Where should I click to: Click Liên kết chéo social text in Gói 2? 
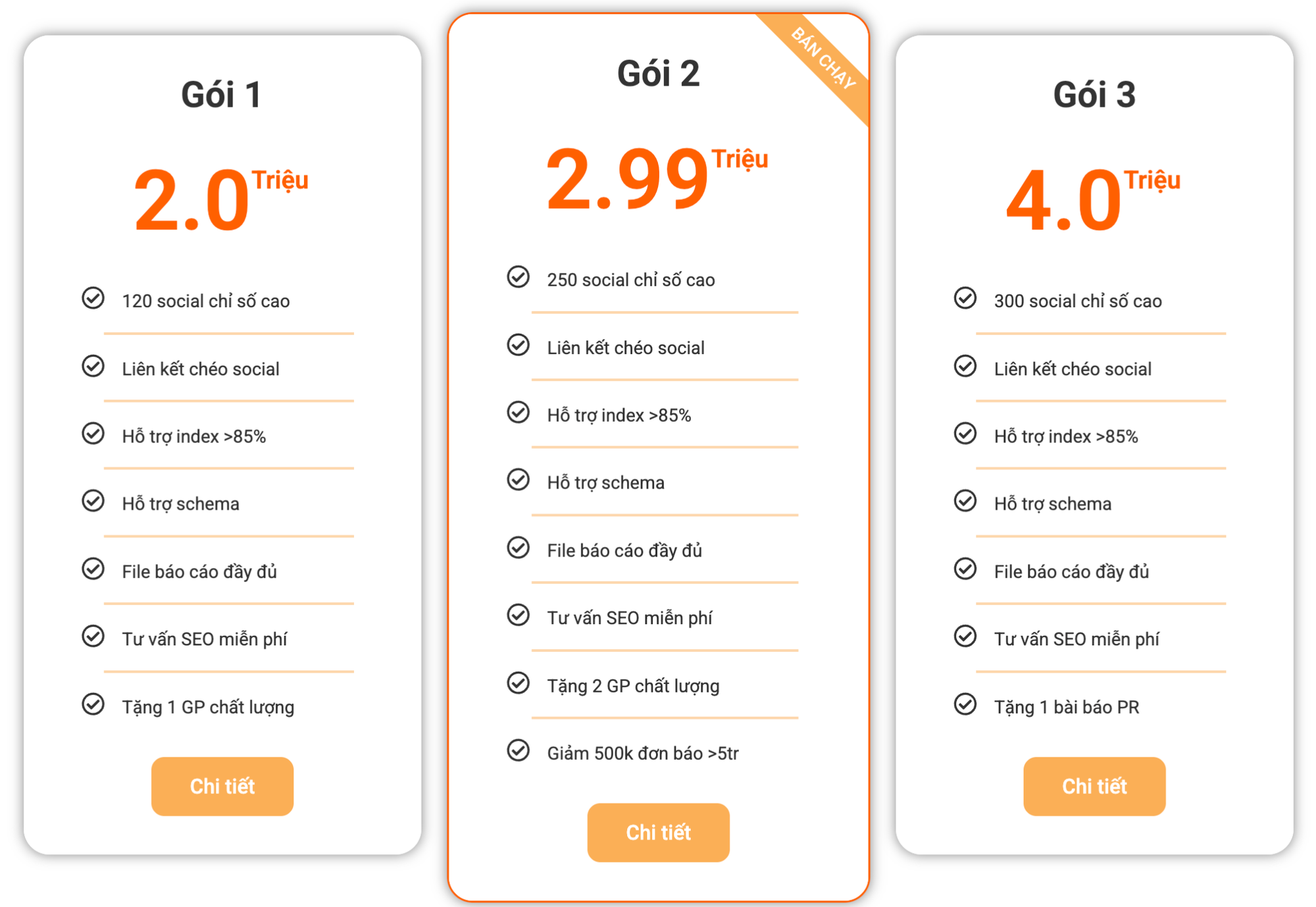point(626,348)
